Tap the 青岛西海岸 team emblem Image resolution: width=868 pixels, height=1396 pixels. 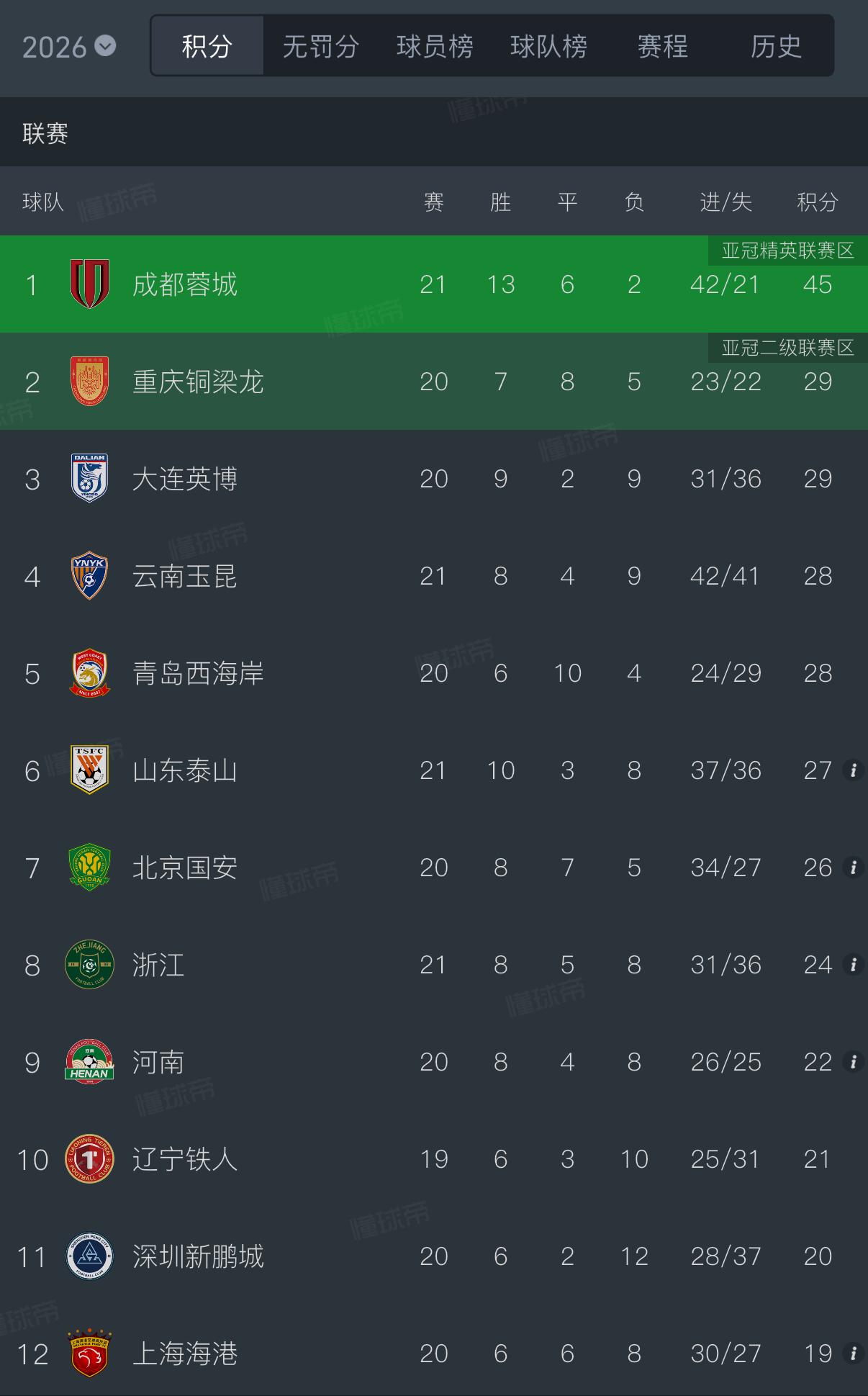(x=89, y=673)
